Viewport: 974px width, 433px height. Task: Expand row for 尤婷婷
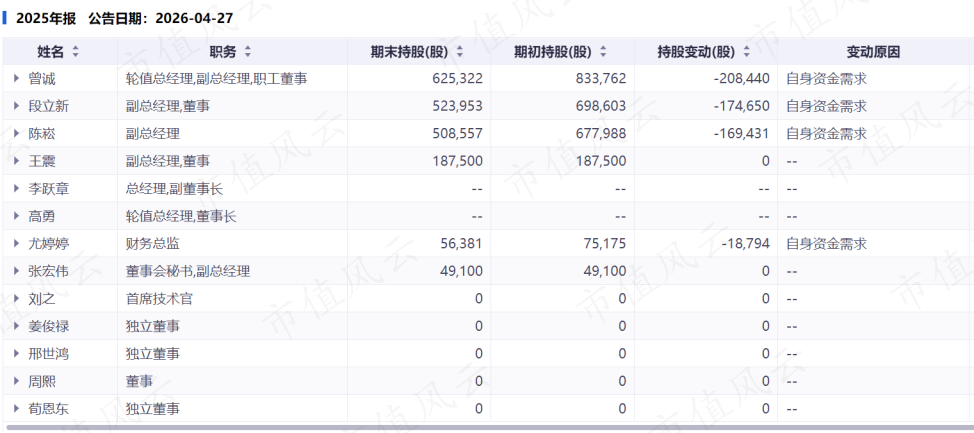tap(17, 244)
